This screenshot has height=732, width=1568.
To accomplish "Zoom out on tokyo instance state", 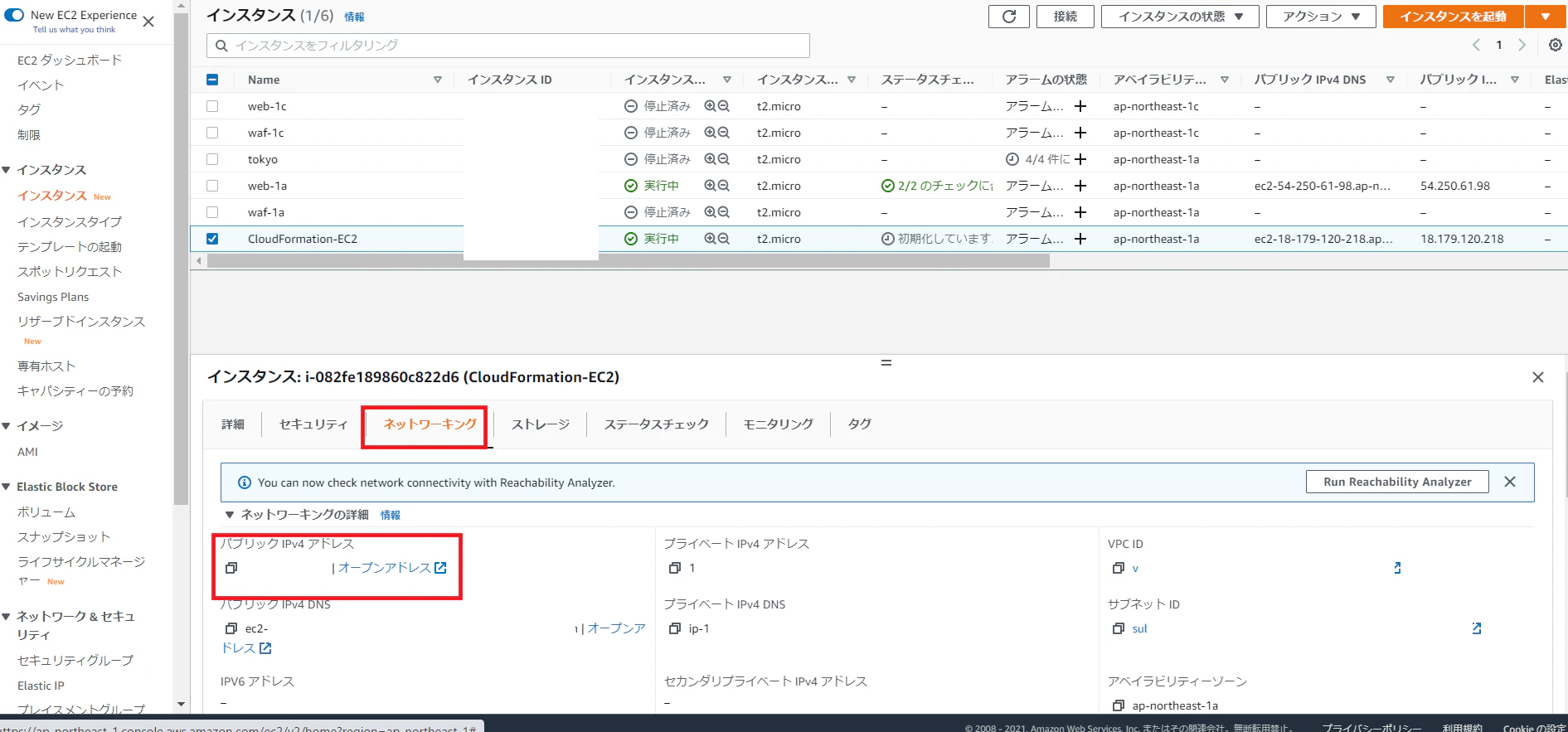I will click(x=724, y=159).
